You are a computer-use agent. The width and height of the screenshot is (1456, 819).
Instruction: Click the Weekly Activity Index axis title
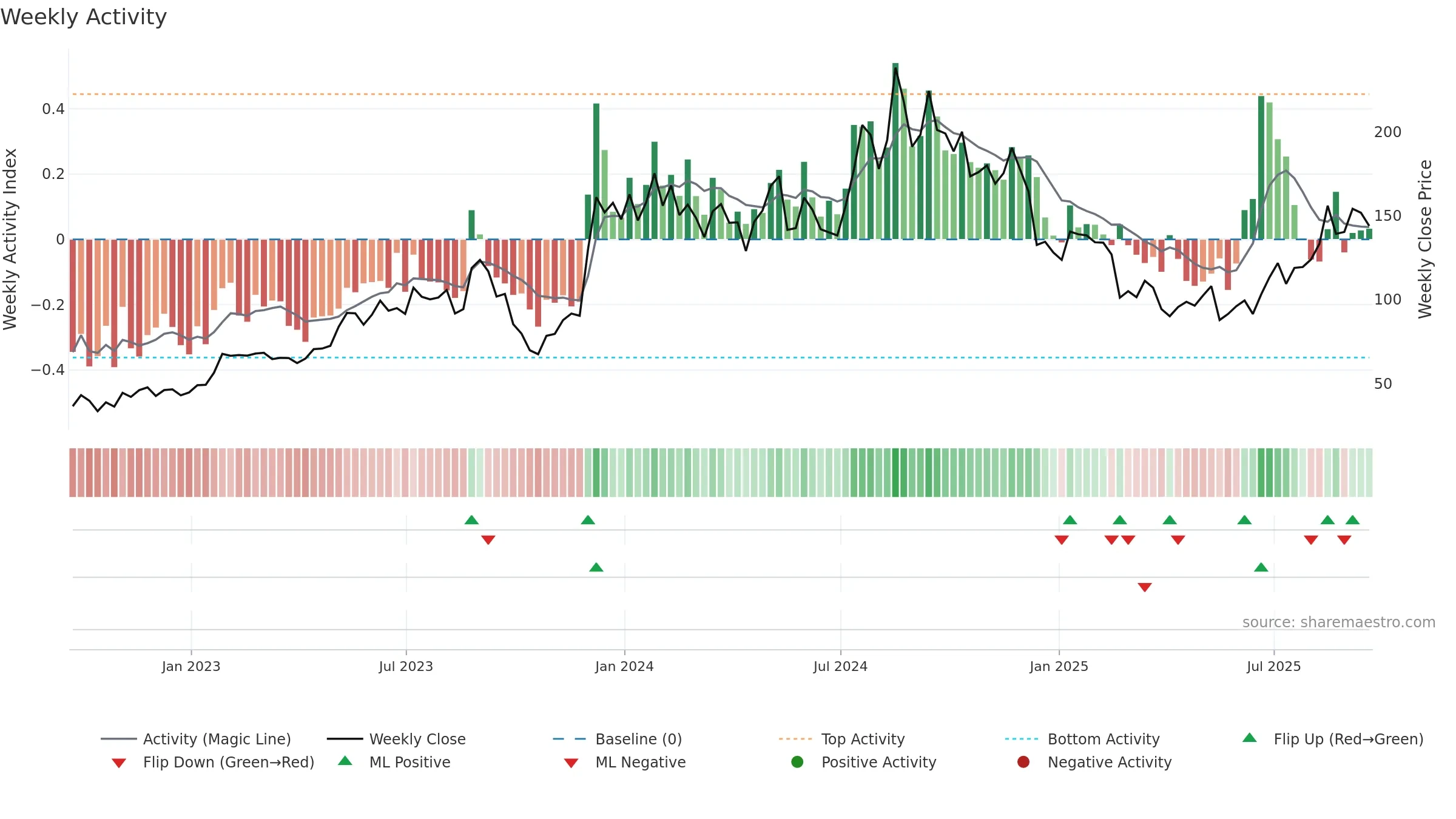[10, 239]
